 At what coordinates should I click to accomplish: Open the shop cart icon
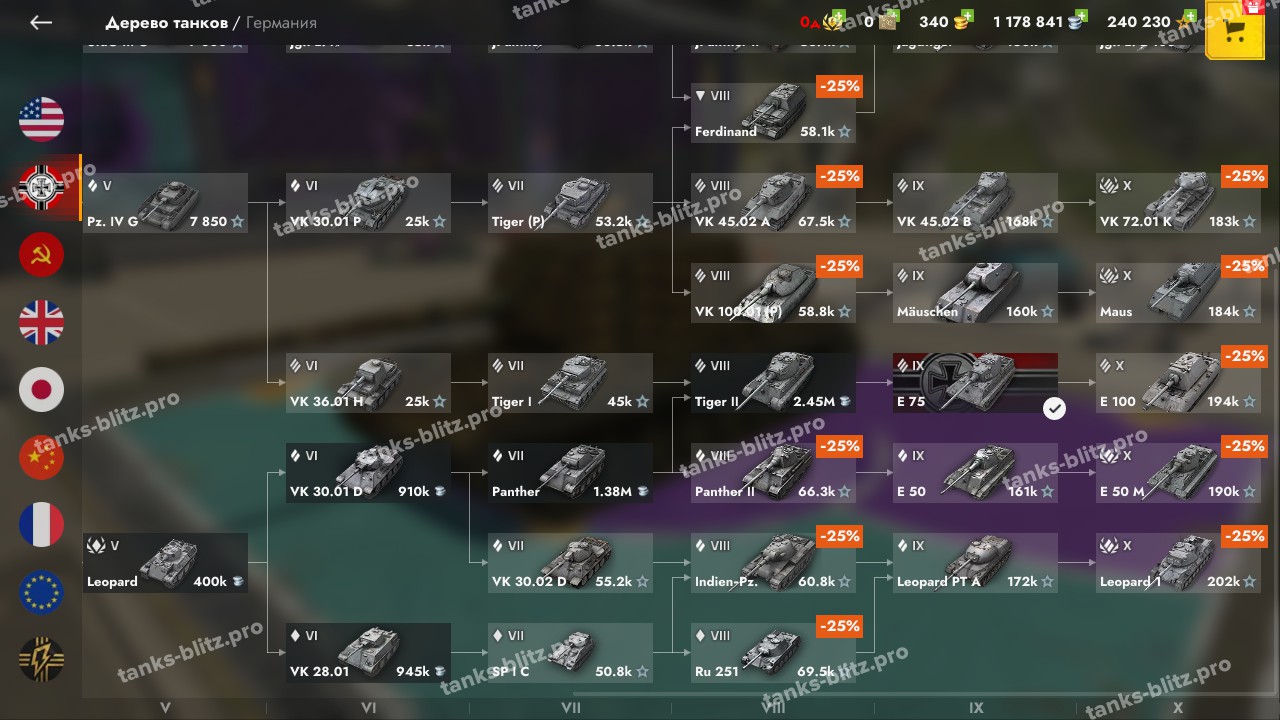[1235, 31]
